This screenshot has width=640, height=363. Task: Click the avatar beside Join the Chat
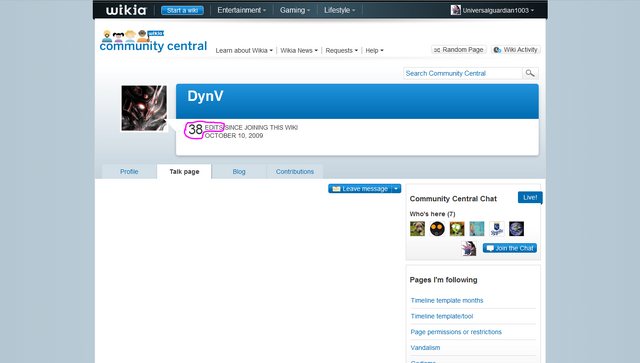tap(469, 248)
